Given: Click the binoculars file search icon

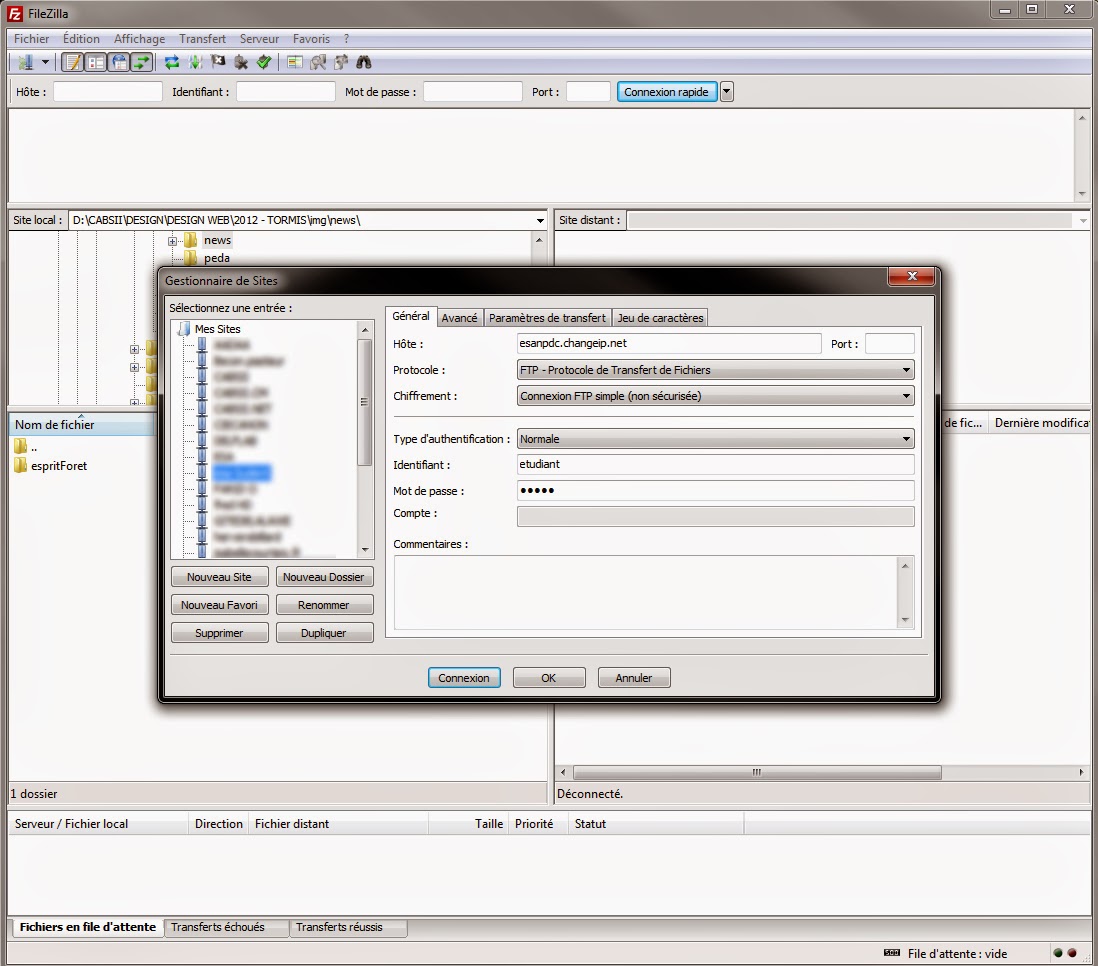Looking at the screenshot, I should [364, 62].
